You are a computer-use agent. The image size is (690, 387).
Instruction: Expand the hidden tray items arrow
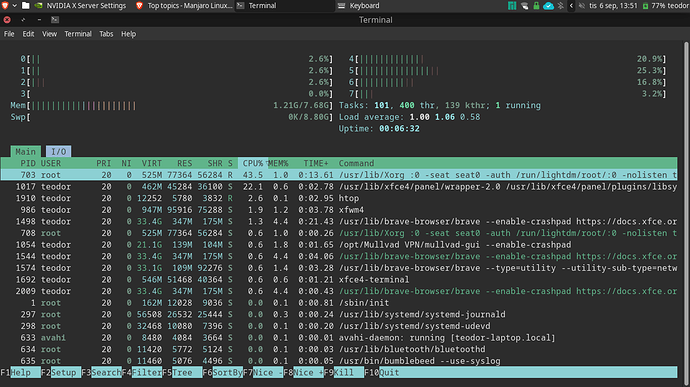[571, 6]
